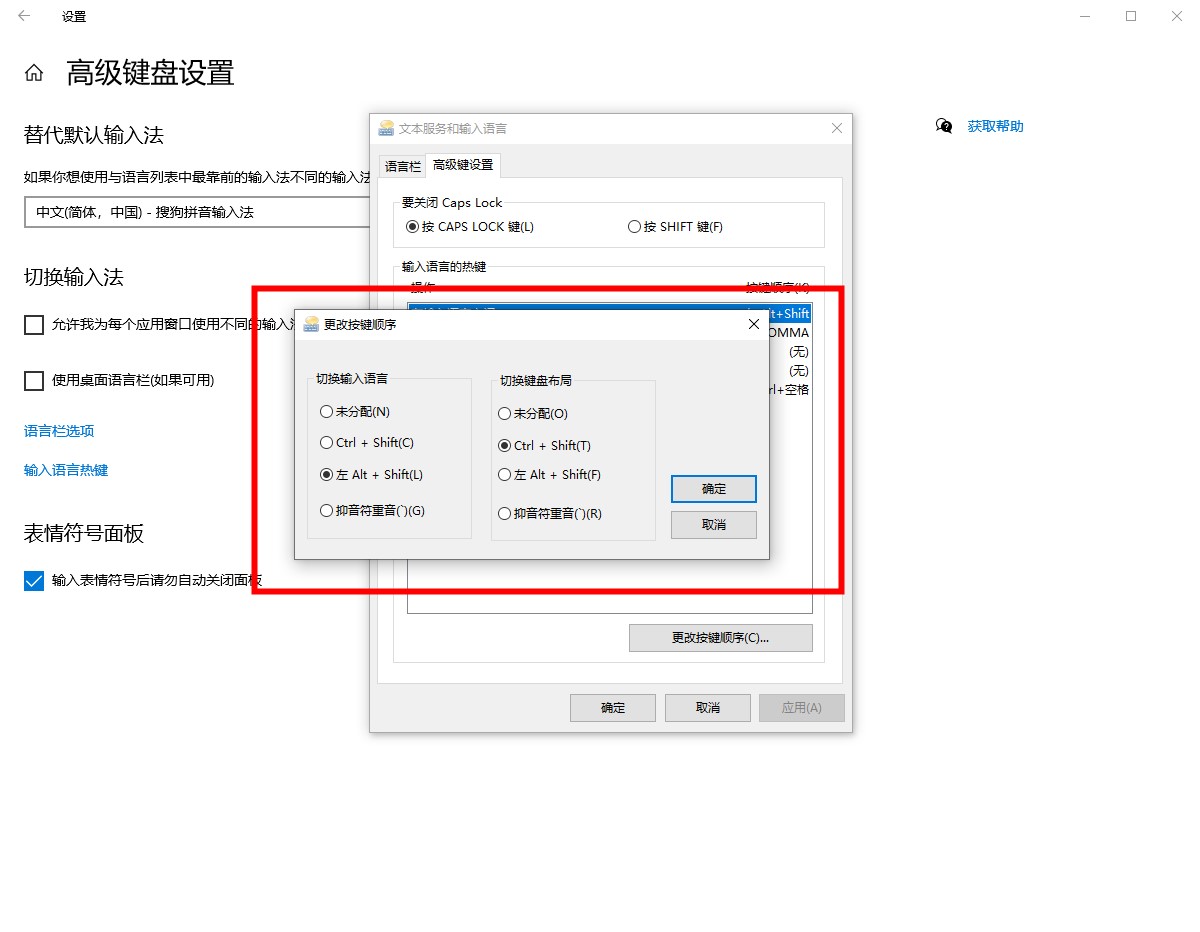
Task: Uncheck emoji panel auto-close checkbox
Action: coord(34,580)
